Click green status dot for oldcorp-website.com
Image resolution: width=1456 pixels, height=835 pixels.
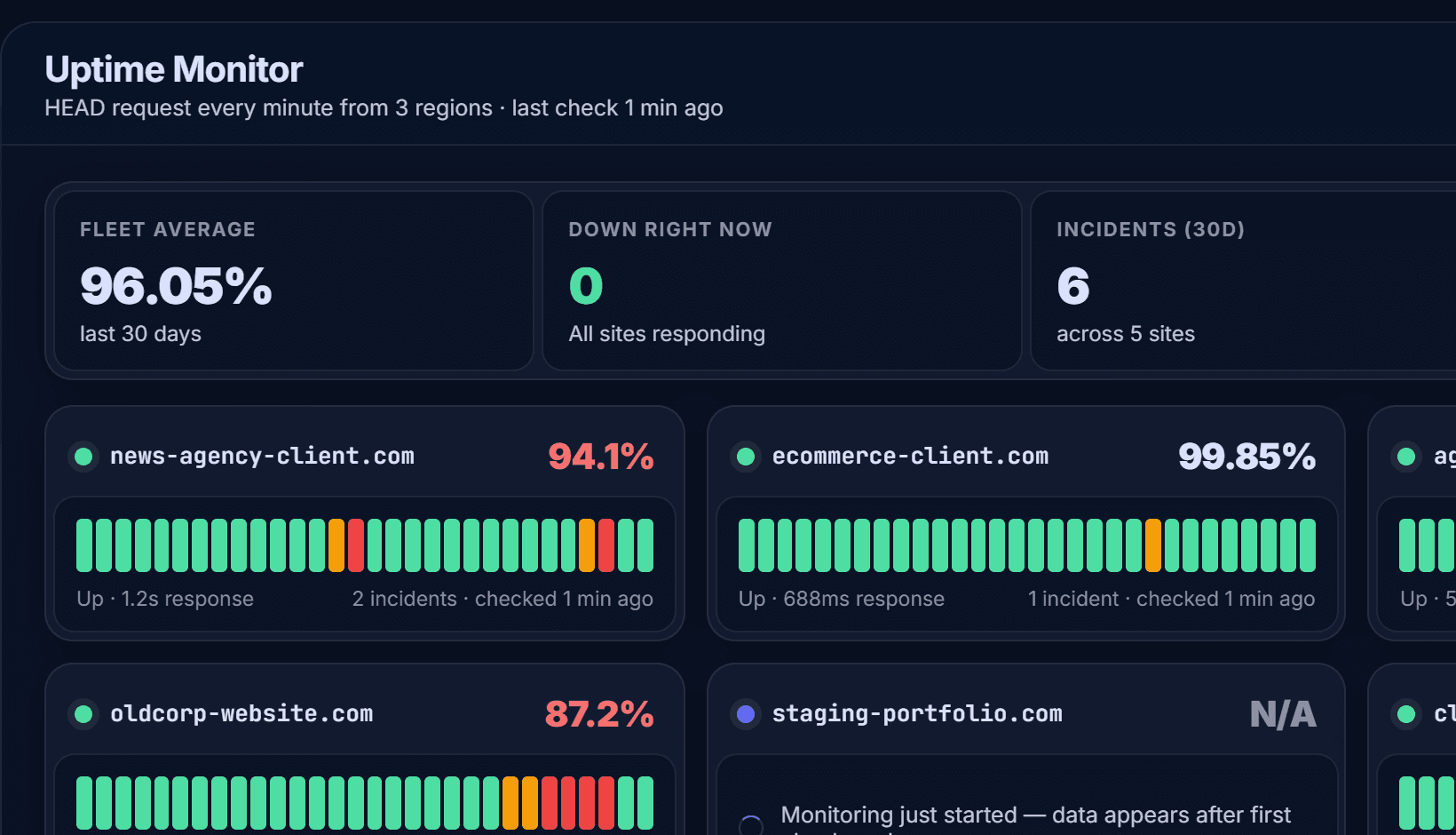point(84,714)
